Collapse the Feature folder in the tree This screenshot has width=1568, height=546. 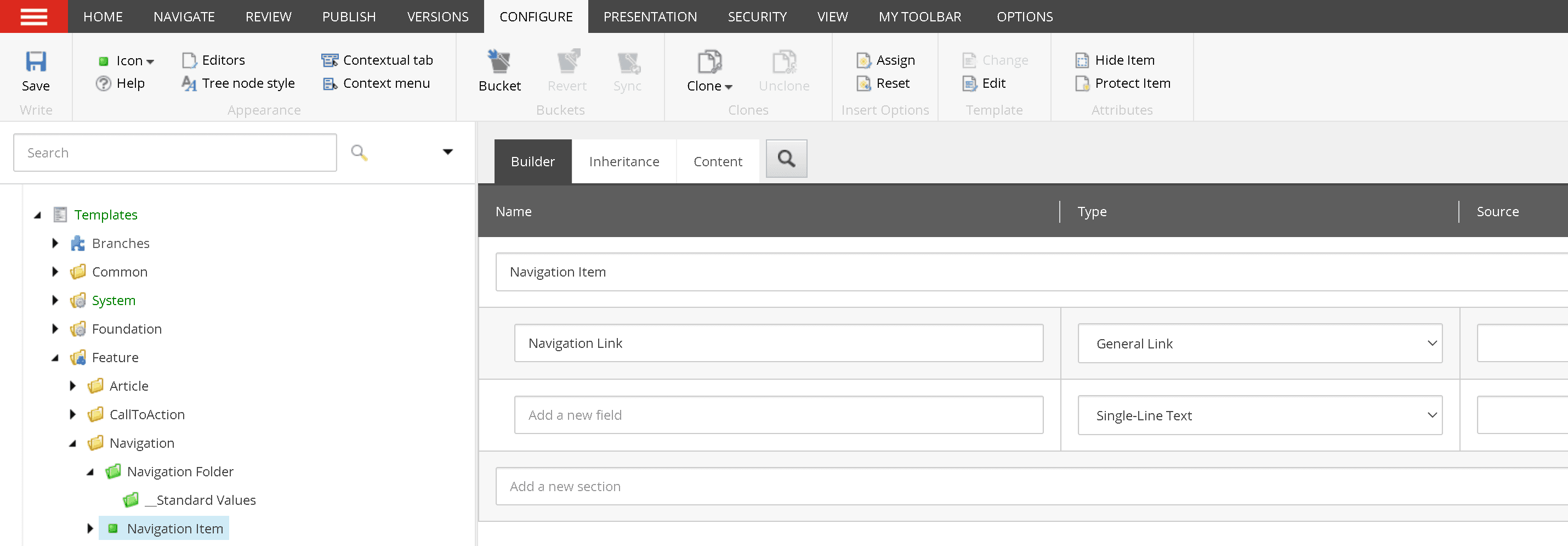coord(55,357)
